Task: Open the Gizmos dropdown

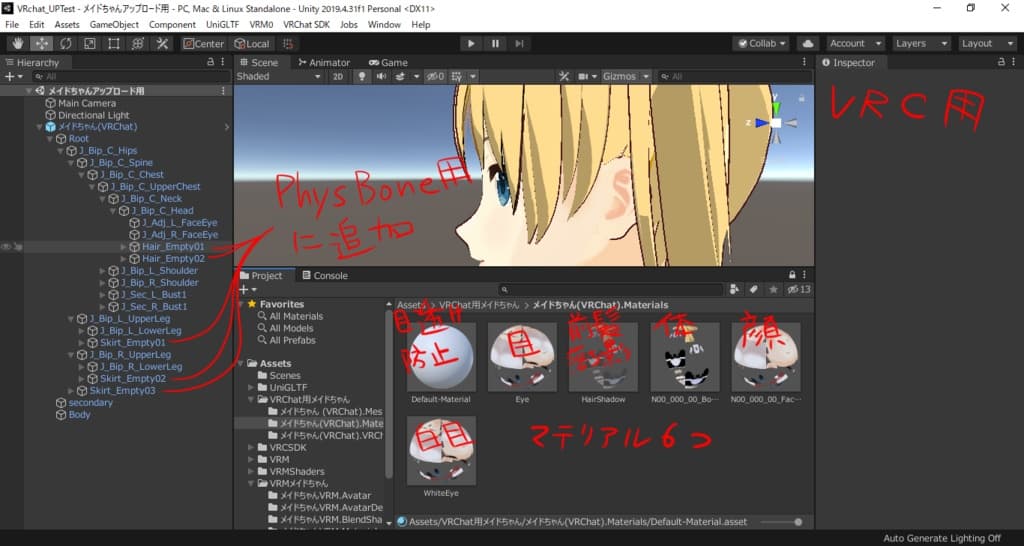Action: click(x=626, y=76)
